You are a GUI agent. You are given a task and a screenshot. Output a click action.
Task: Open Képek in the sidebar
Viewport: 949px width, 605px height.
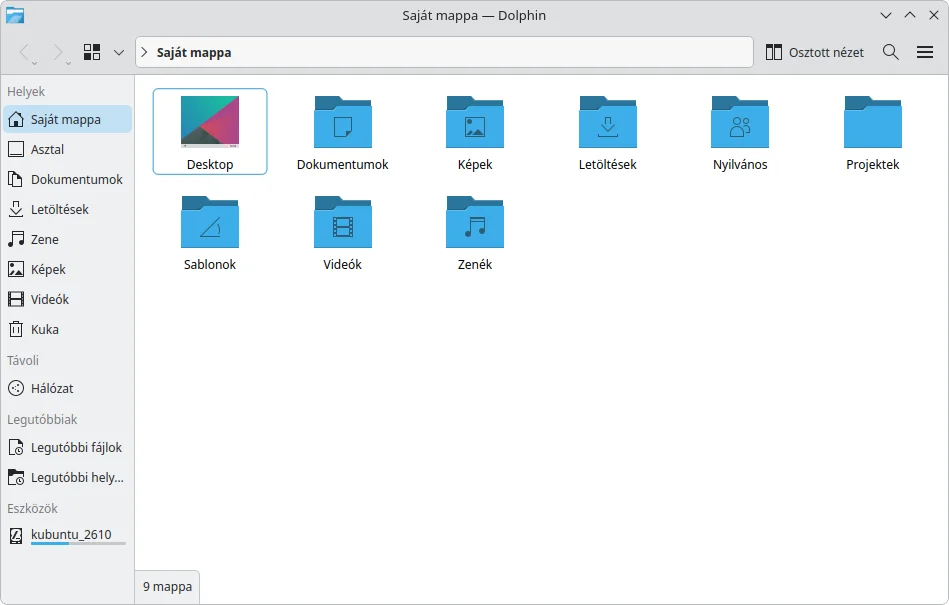pyautogui.click(x=67, y=269)
